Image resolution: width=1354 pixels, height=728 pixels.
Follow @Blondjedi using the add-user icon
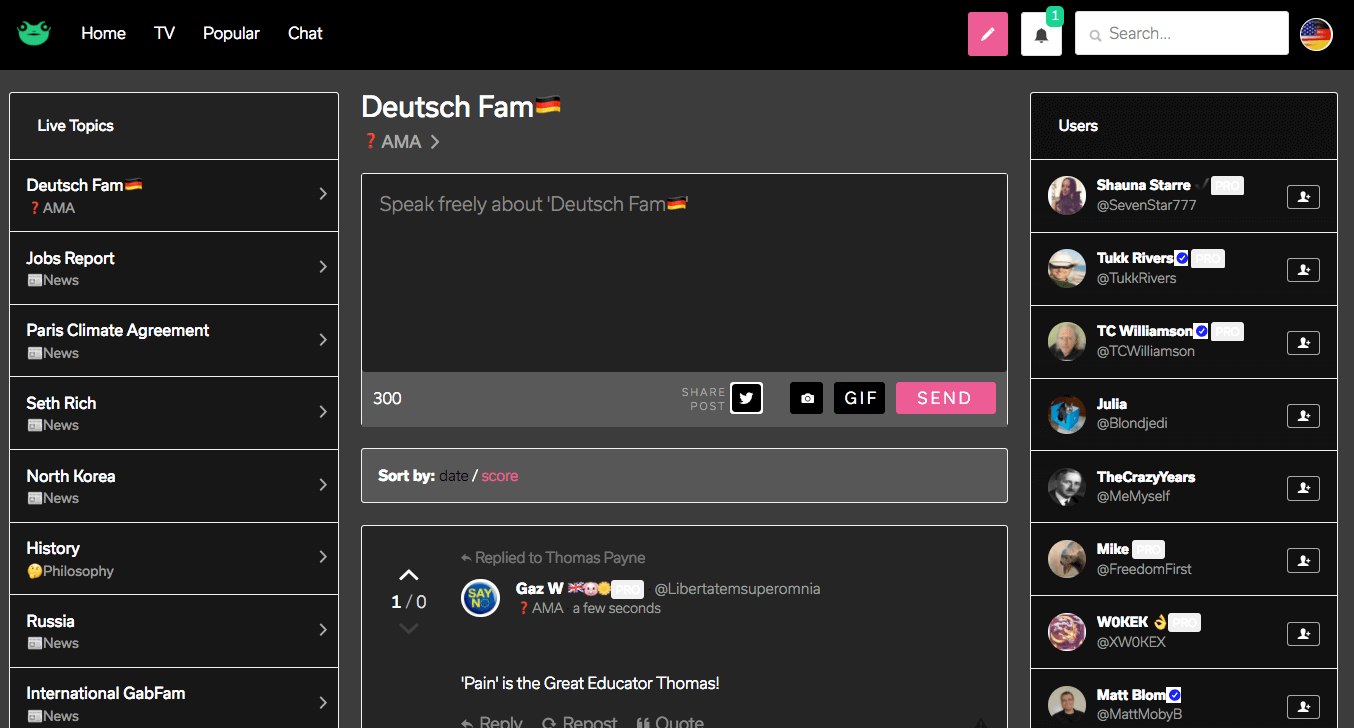(x=1303, y=415)
